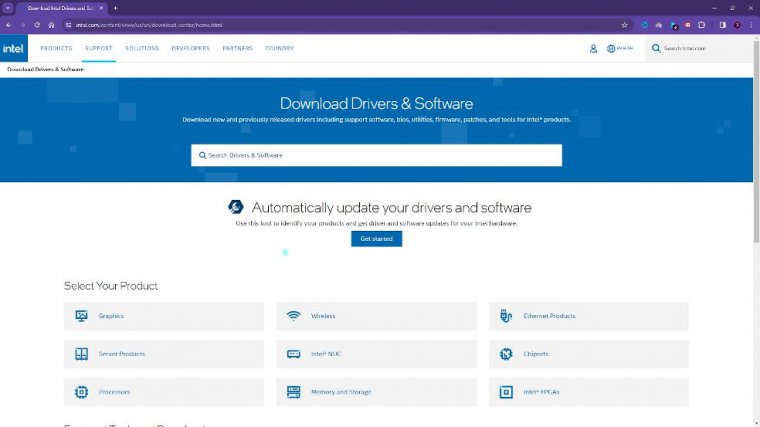Open a new browser tab
The height and width of the screenshot is (427, 760).
(115, 8)
